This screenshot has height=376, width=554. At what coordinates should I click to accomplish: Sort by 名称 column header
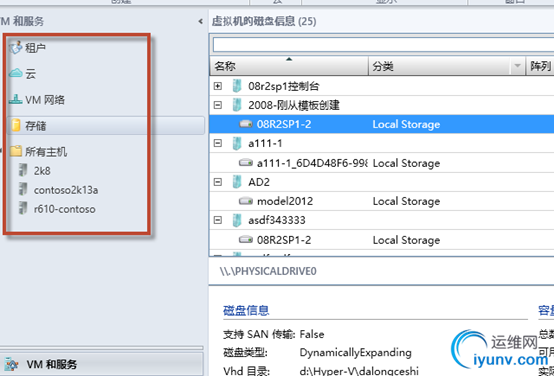(289, 66)
